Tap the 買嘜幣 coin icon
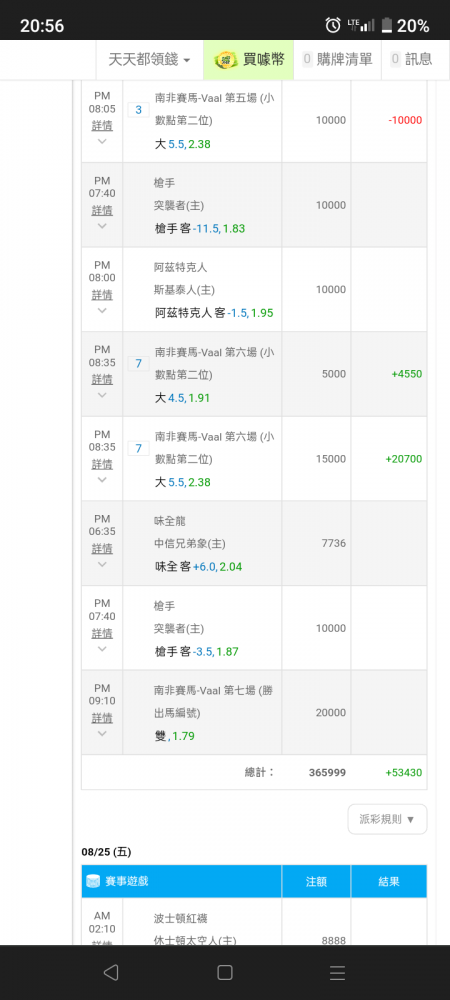This screenshot has height=1000, width=450. tap(226, 60)
